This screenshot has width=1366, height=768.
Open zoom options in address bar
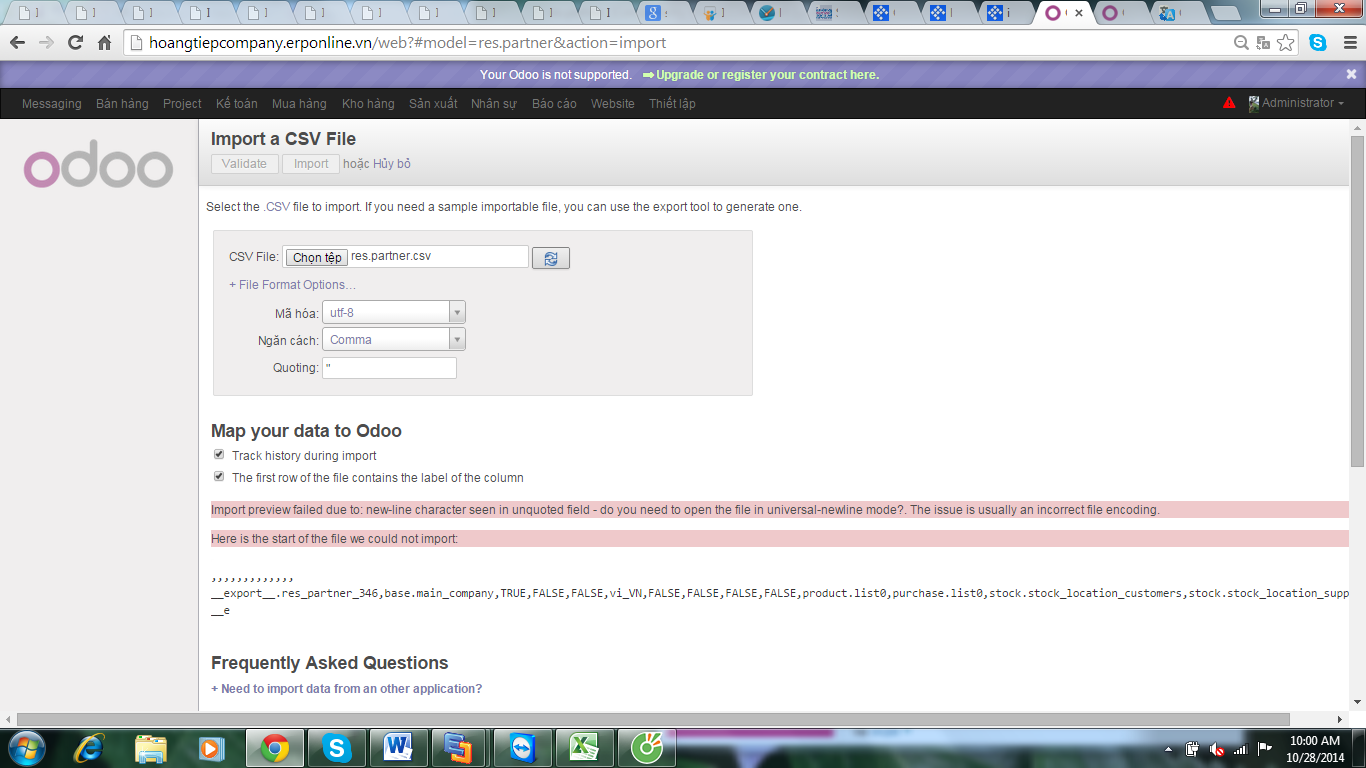point(1241,43)
